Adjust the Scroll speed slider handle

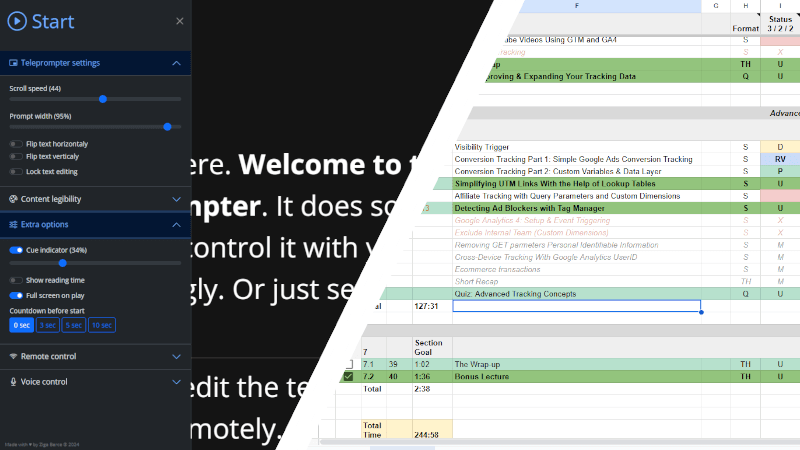[x=103, y=99]
